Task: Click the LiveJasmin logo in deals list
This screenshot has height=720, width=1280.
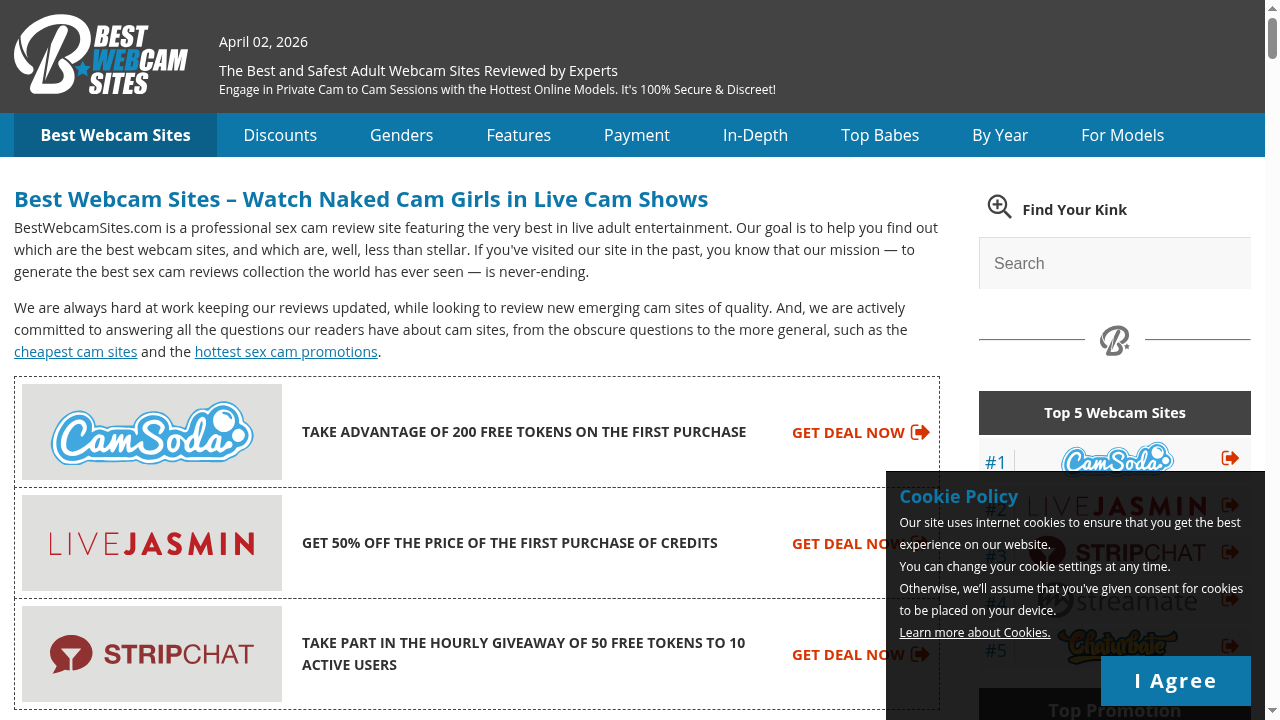Action: click(152, 543)
